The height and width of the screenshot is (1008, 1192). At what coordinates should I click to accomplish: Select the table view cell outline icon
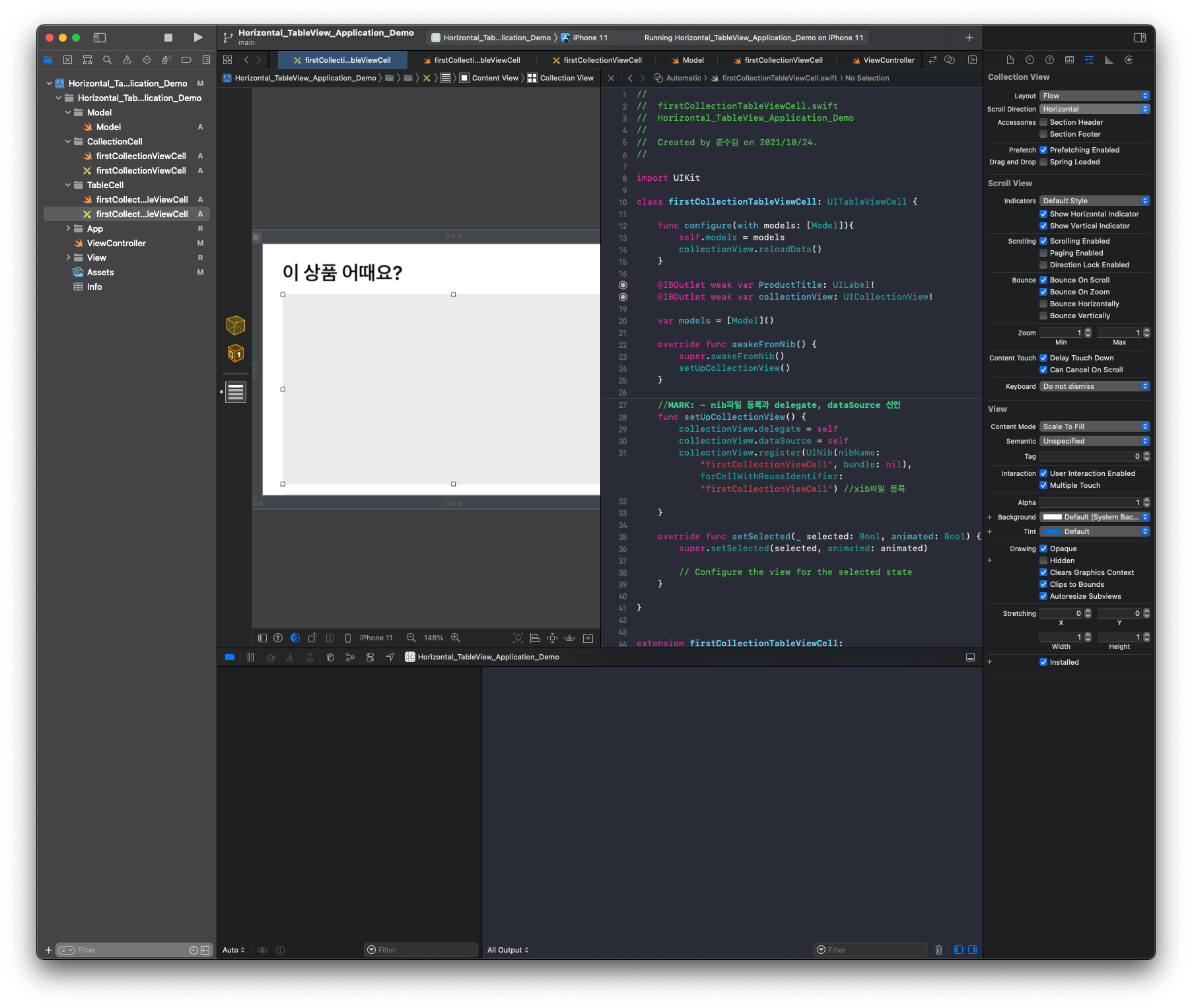236,392
